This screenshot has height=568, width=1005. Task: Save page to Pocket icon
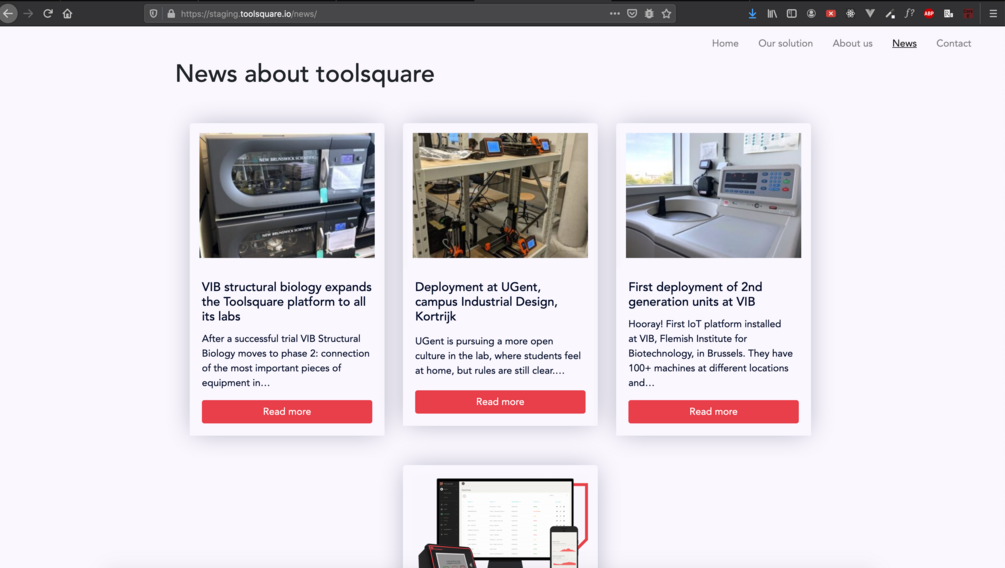(x=632, y=13)
